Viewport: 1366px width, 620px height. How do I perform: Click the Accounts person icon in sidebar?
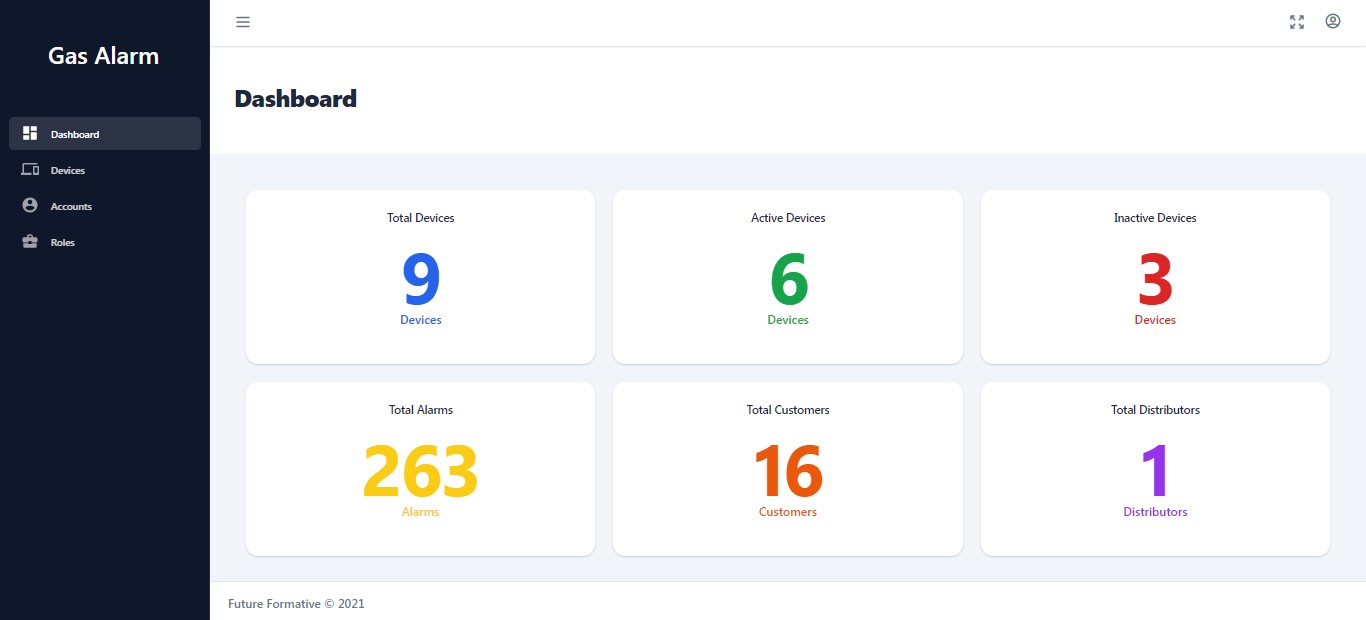[x=30, y=205]
